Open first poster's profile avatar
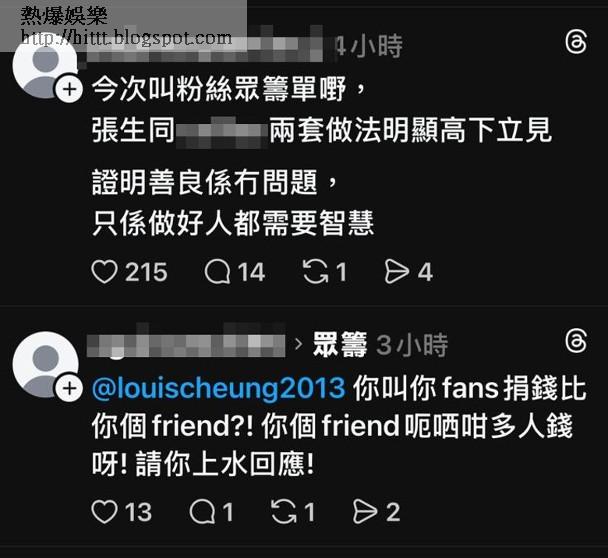 pyautogui.click(x=45, y=65)
